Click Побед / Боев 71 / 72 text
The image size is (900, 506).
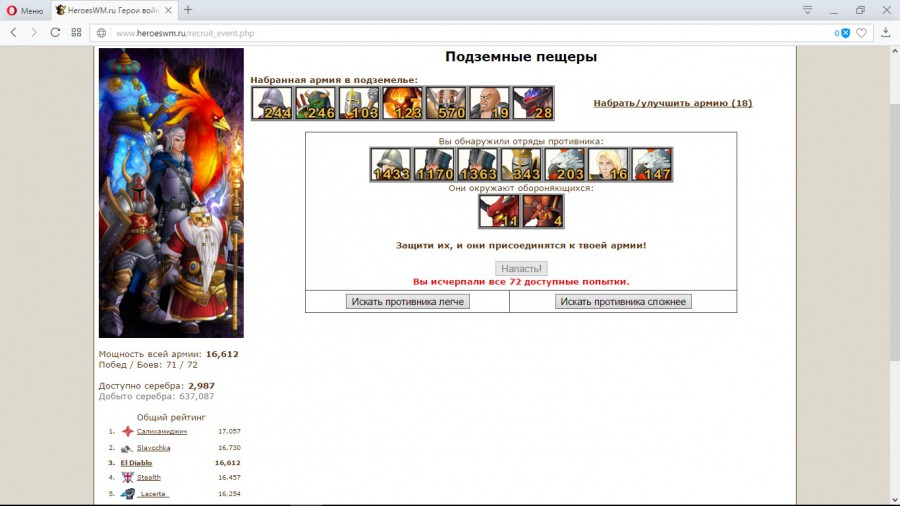[x=148, y=365]
